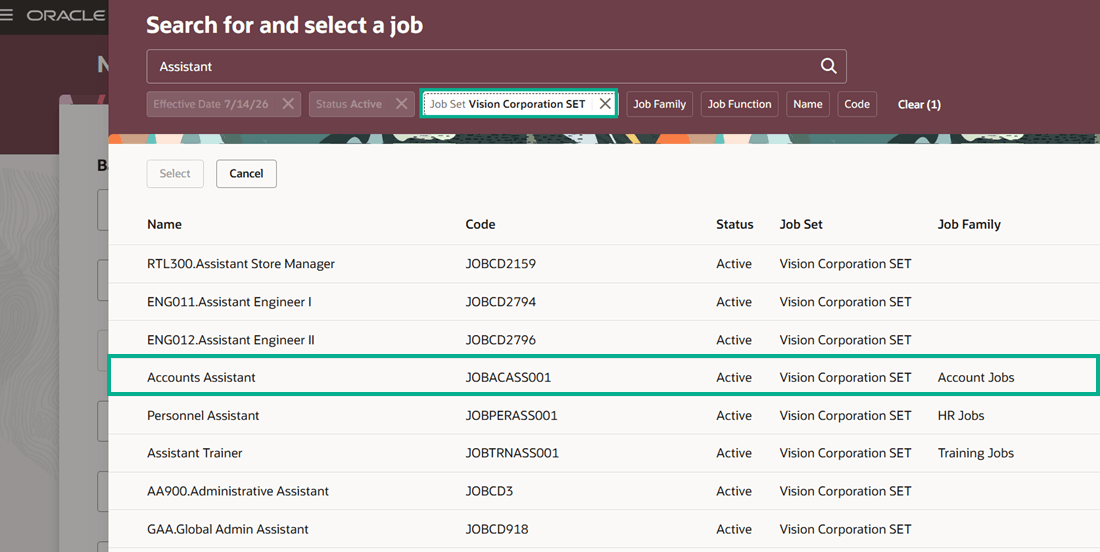The image size is (1100, 552).
Task: Open the Job Function filter
Action: point(739,104)
